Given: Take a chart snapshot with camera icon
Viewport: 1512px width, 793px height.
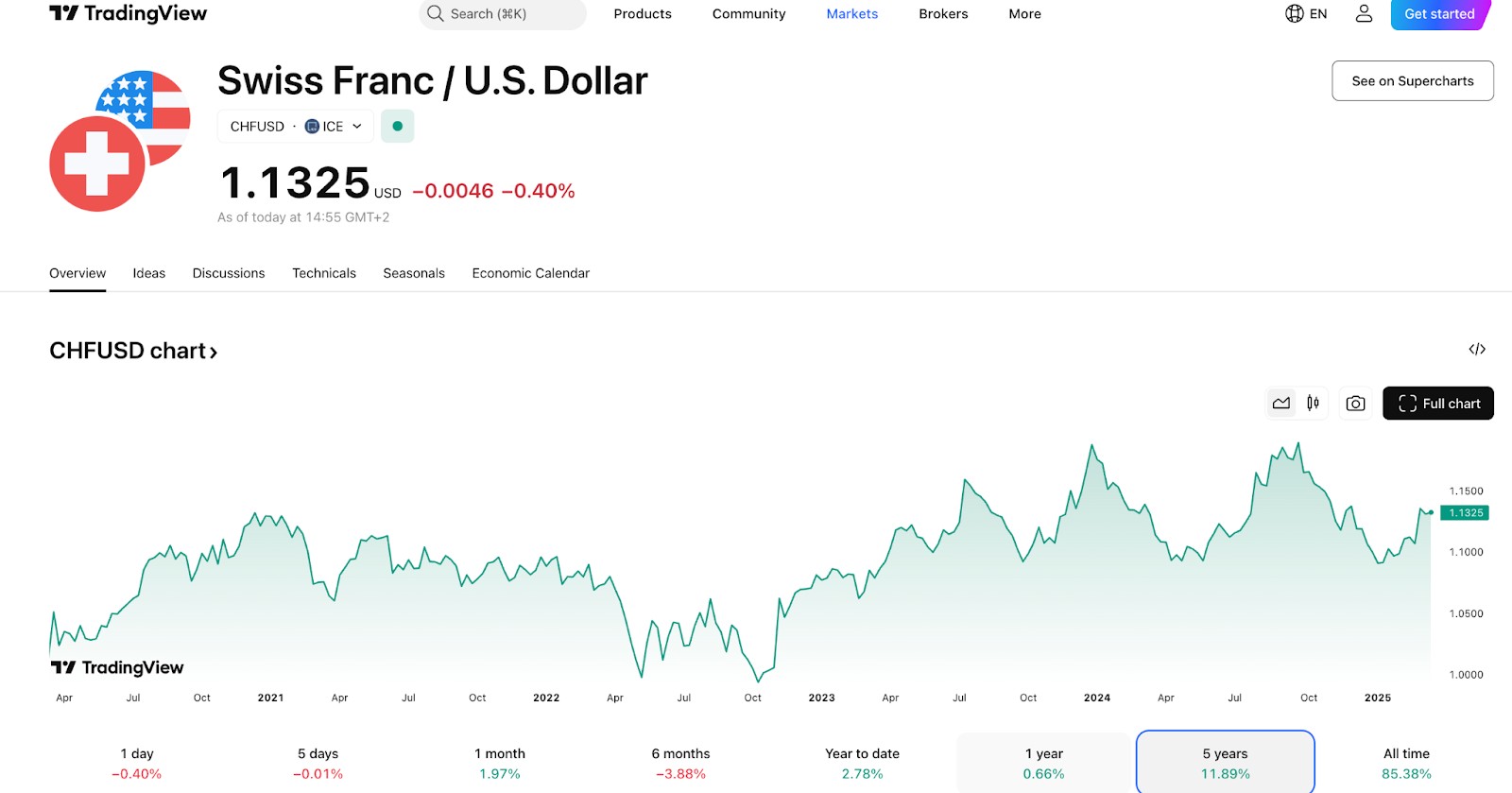Looking at the screenshot, I should [x=1355, y=404].
